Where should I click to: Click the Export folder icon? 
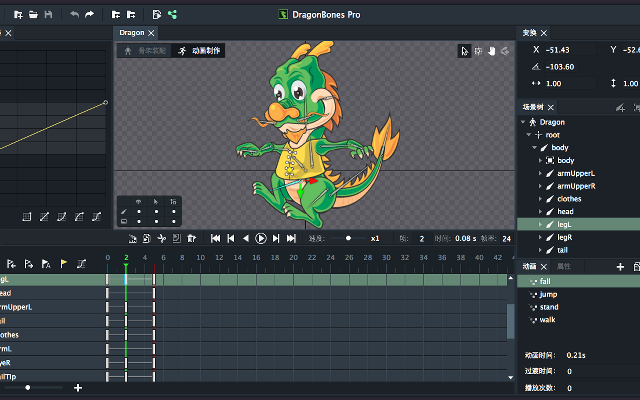click(x=131, y=15)
